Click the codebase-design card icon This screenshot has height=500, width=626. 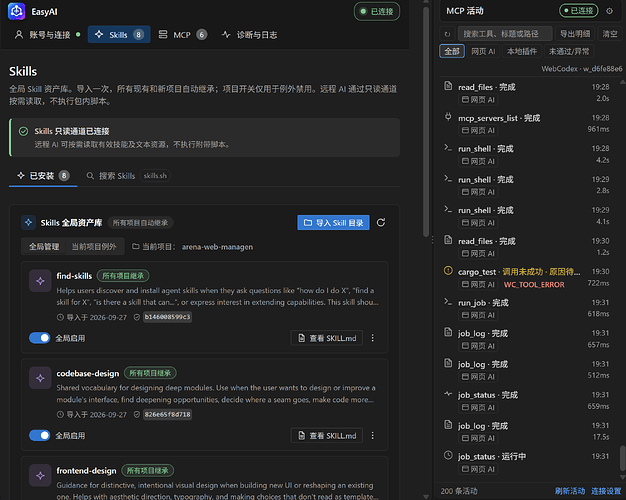tap(40, 378)
